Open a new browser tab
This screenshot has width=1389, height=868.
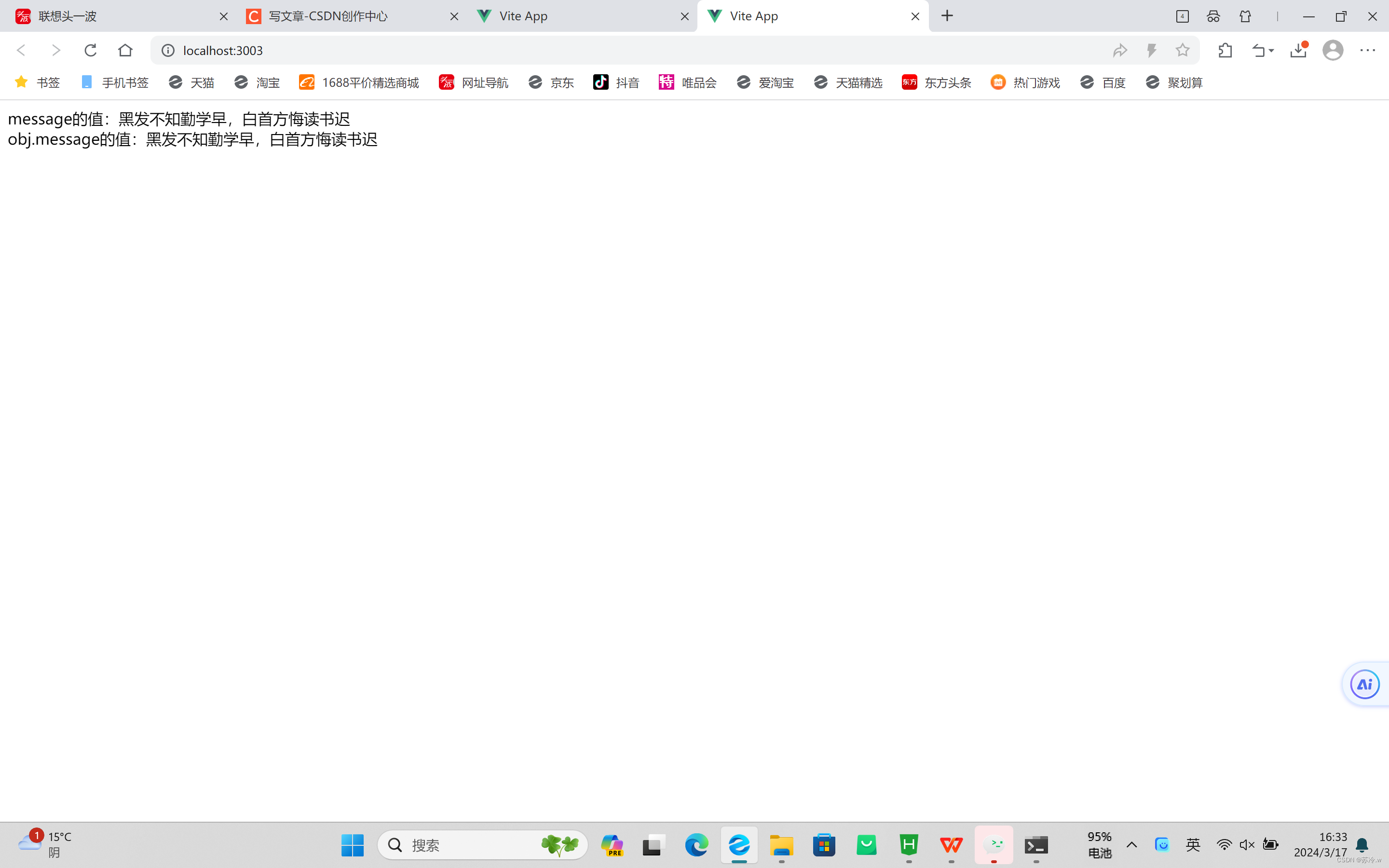(x=947, y=16)
